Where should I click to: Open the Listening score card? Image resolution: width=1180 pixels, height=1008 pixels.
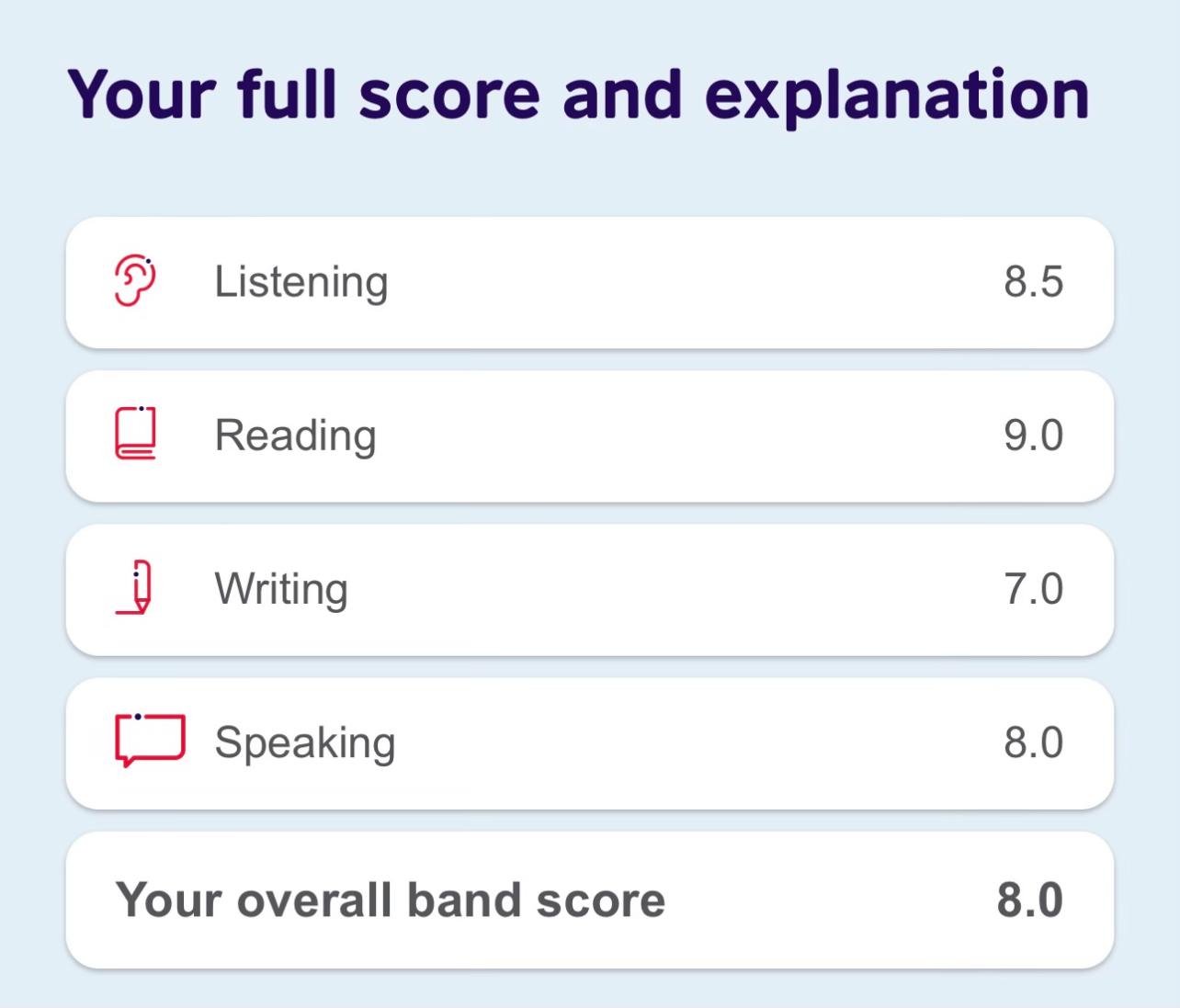[x=590, y=282]
